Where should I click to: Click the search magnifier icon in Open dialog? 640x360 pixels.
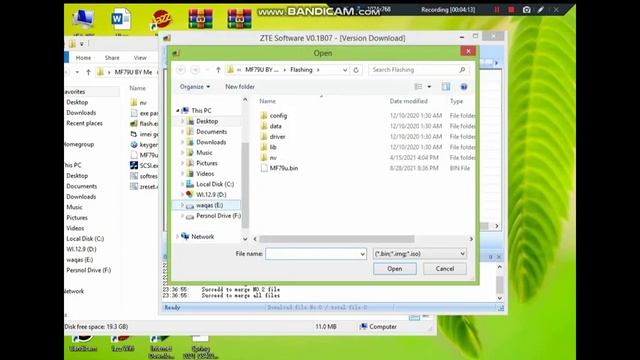pyautogui.click(x=462, y=70)
